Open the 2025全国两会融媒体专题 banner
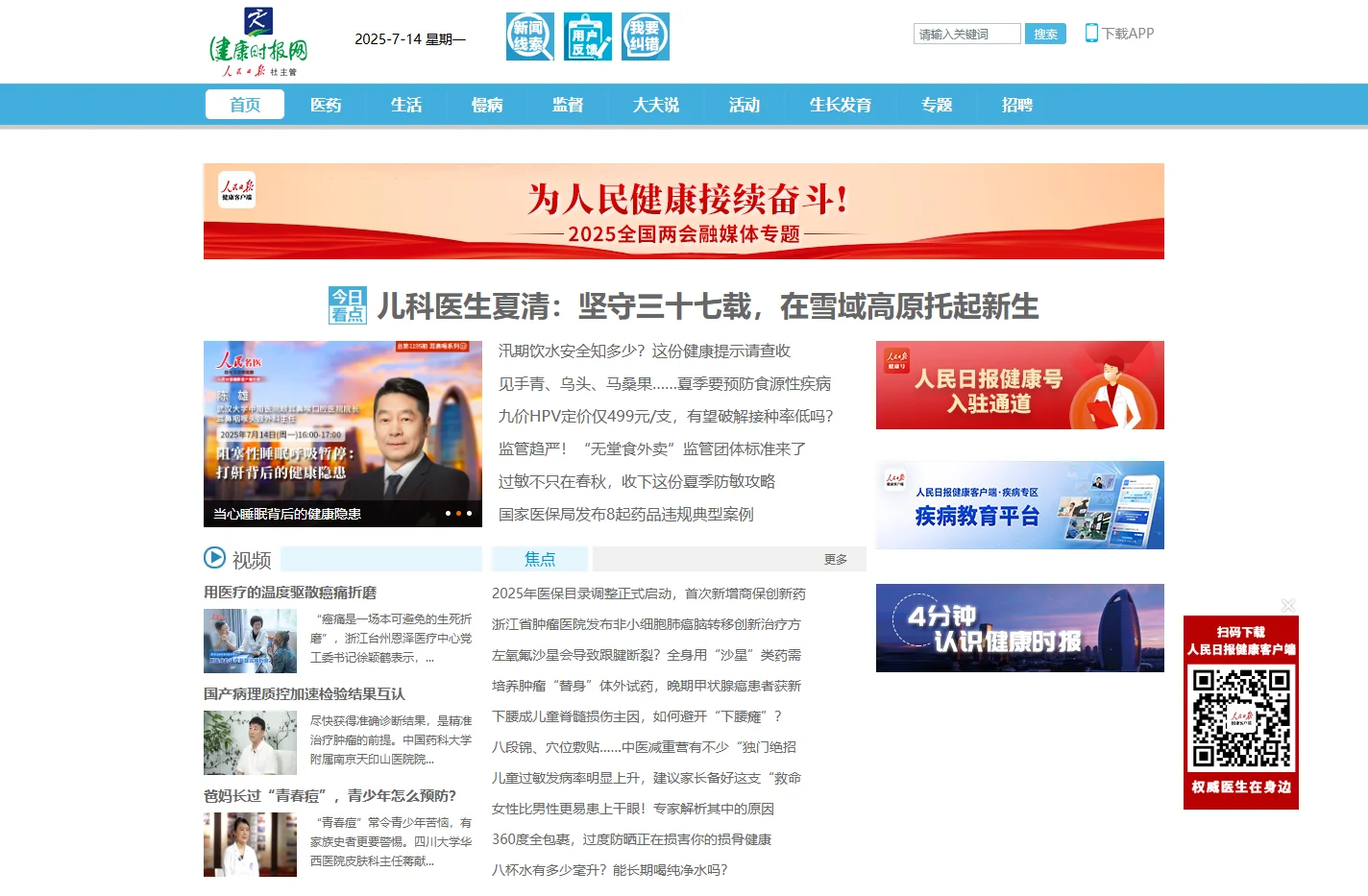 tap(684, 211)
